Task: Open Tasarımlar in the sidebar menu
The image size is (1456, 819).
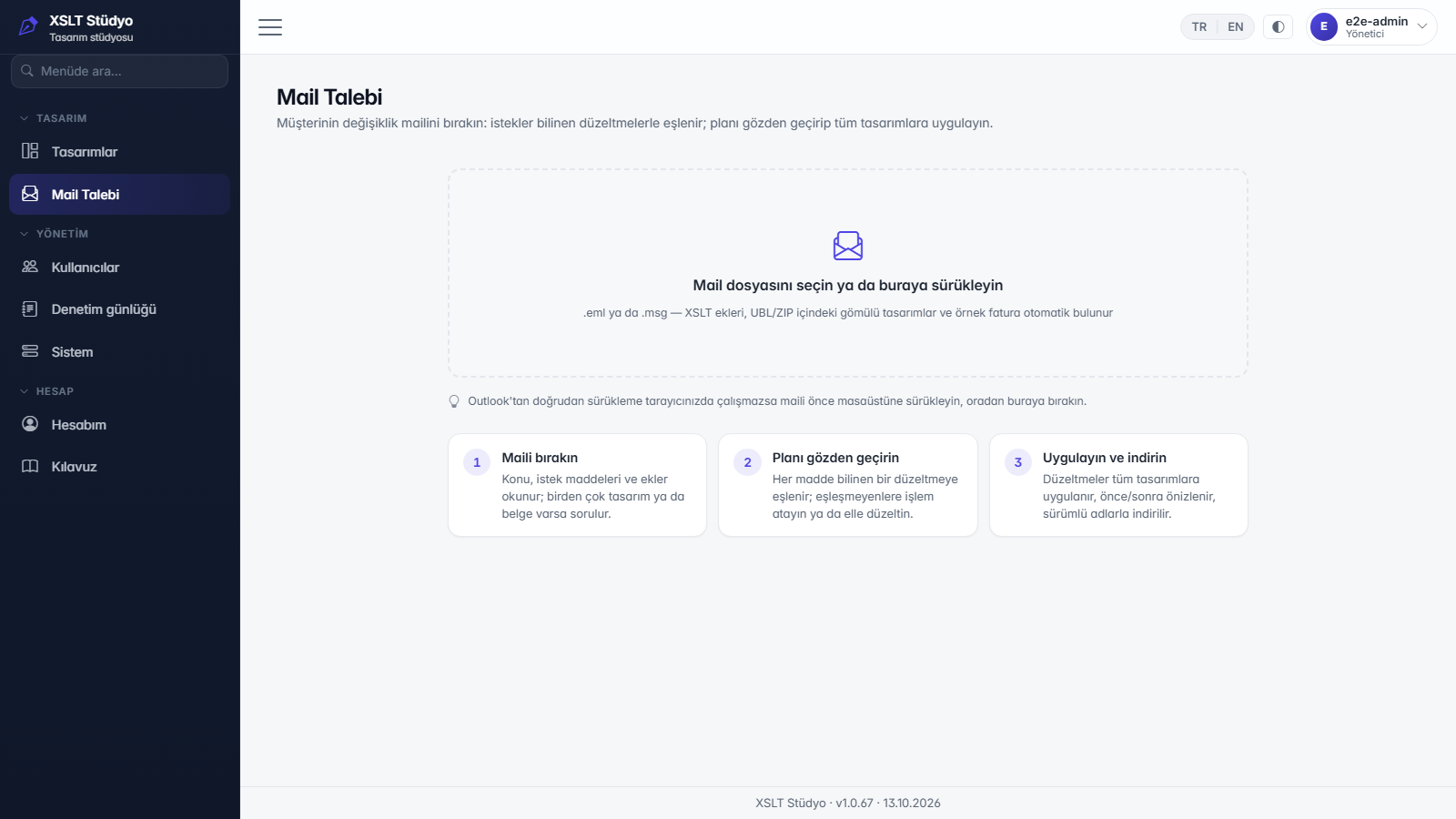Action: (x=120, y=152)
